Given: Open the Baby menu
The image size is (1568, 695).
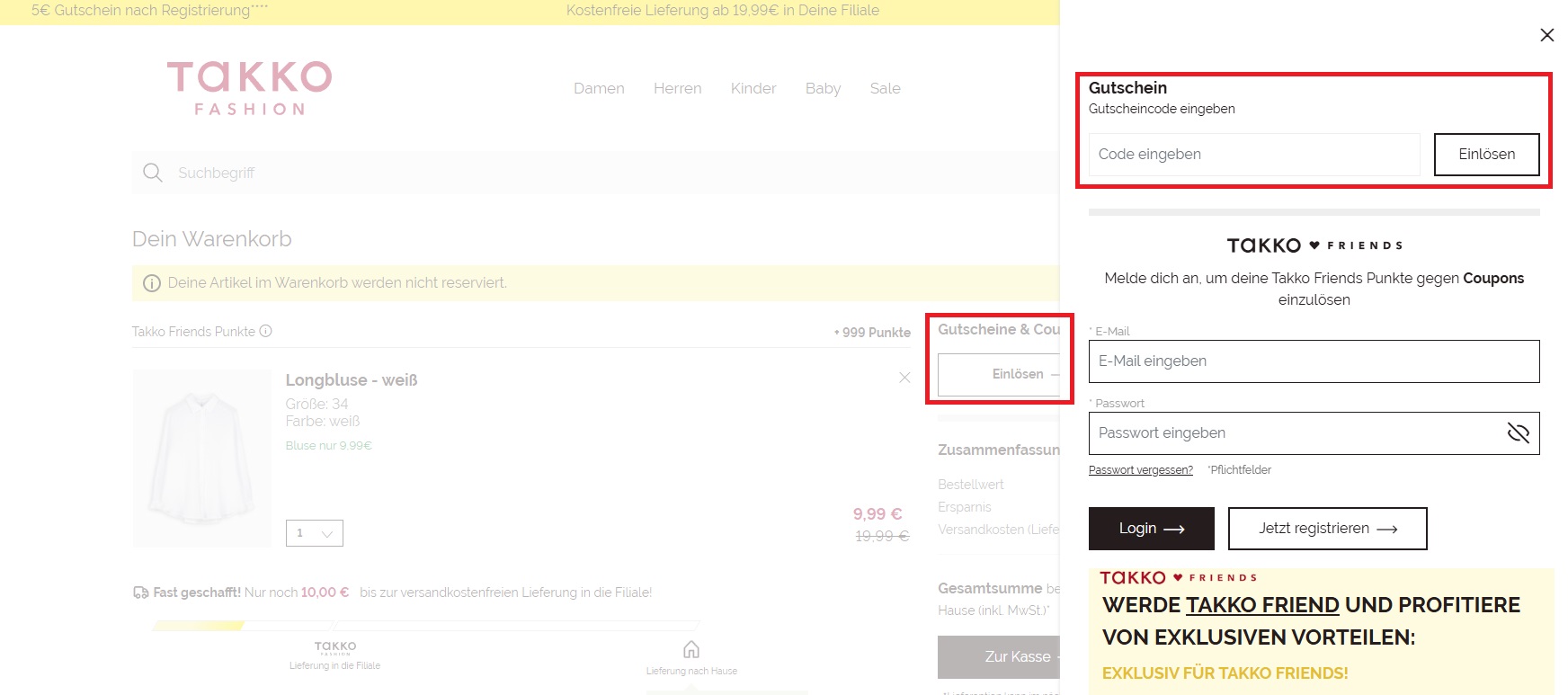Looking at the screenshot, I should tap(824, 88).
